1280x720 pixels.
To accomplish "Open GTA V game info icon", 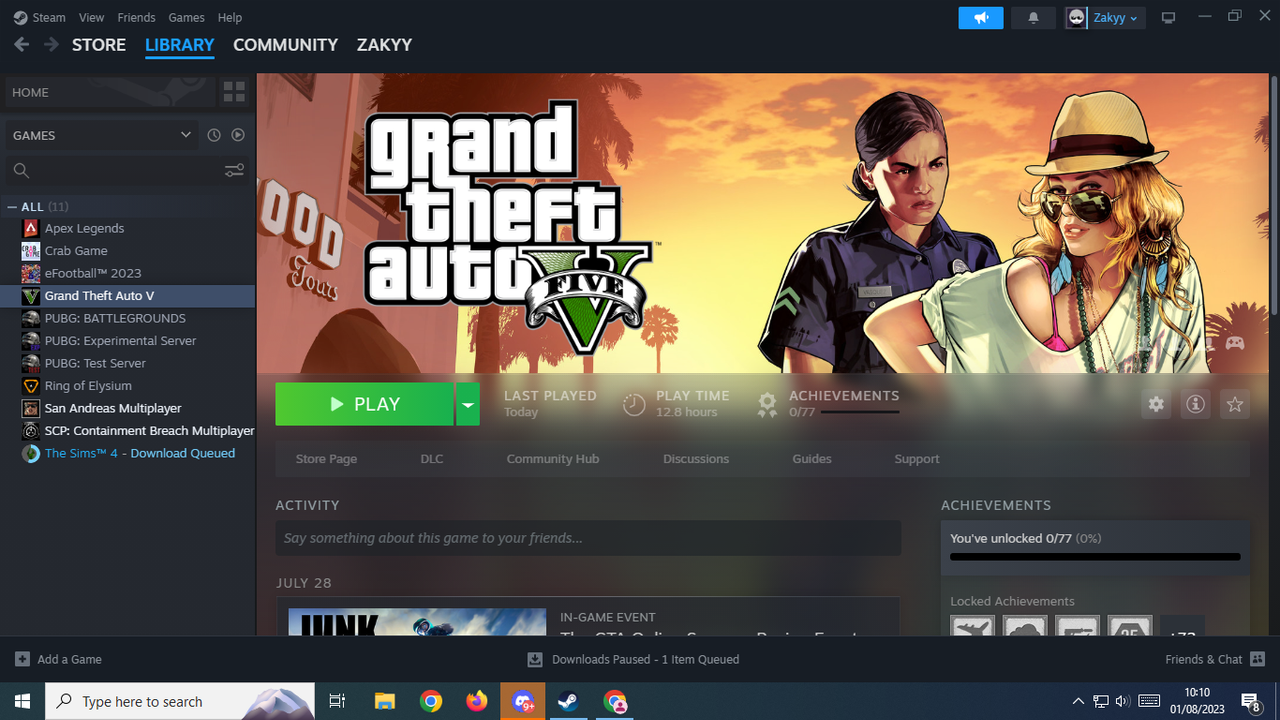I will click(1195, 404).
